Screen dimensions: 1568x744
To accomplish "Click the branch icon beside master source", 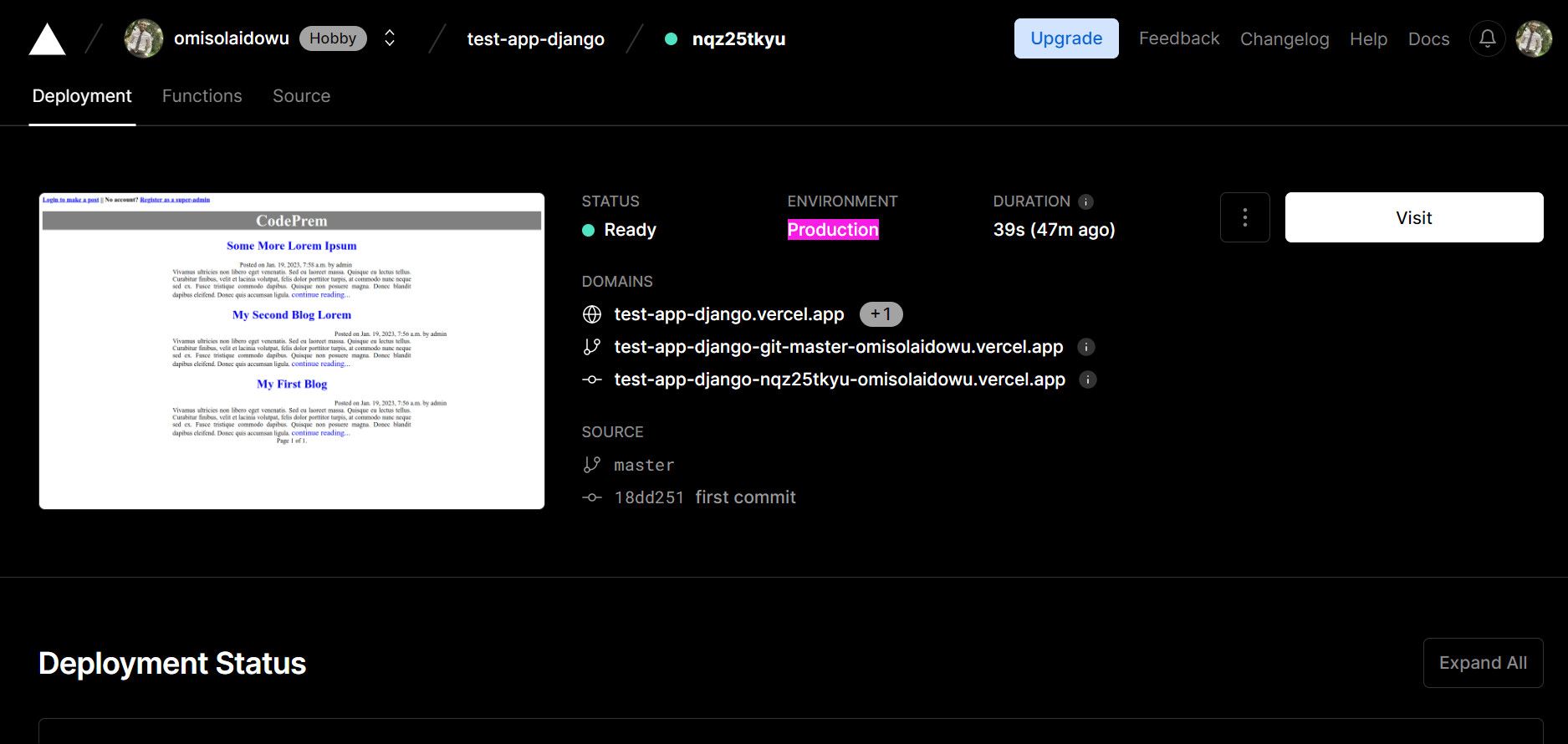I will click(592, 465).
